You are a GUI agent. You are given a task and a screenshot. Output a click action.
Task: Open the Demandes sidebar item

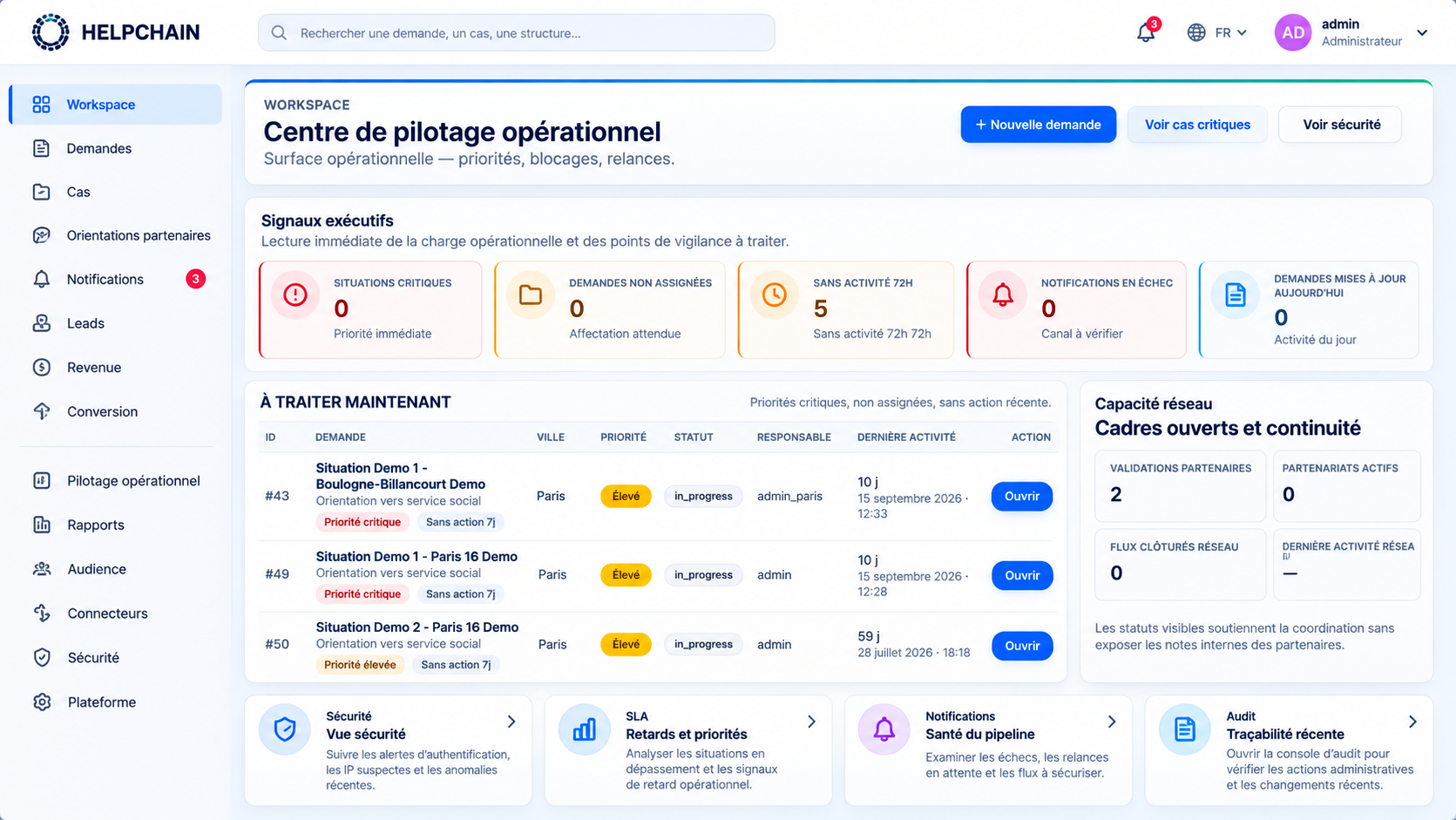(115, 148)
